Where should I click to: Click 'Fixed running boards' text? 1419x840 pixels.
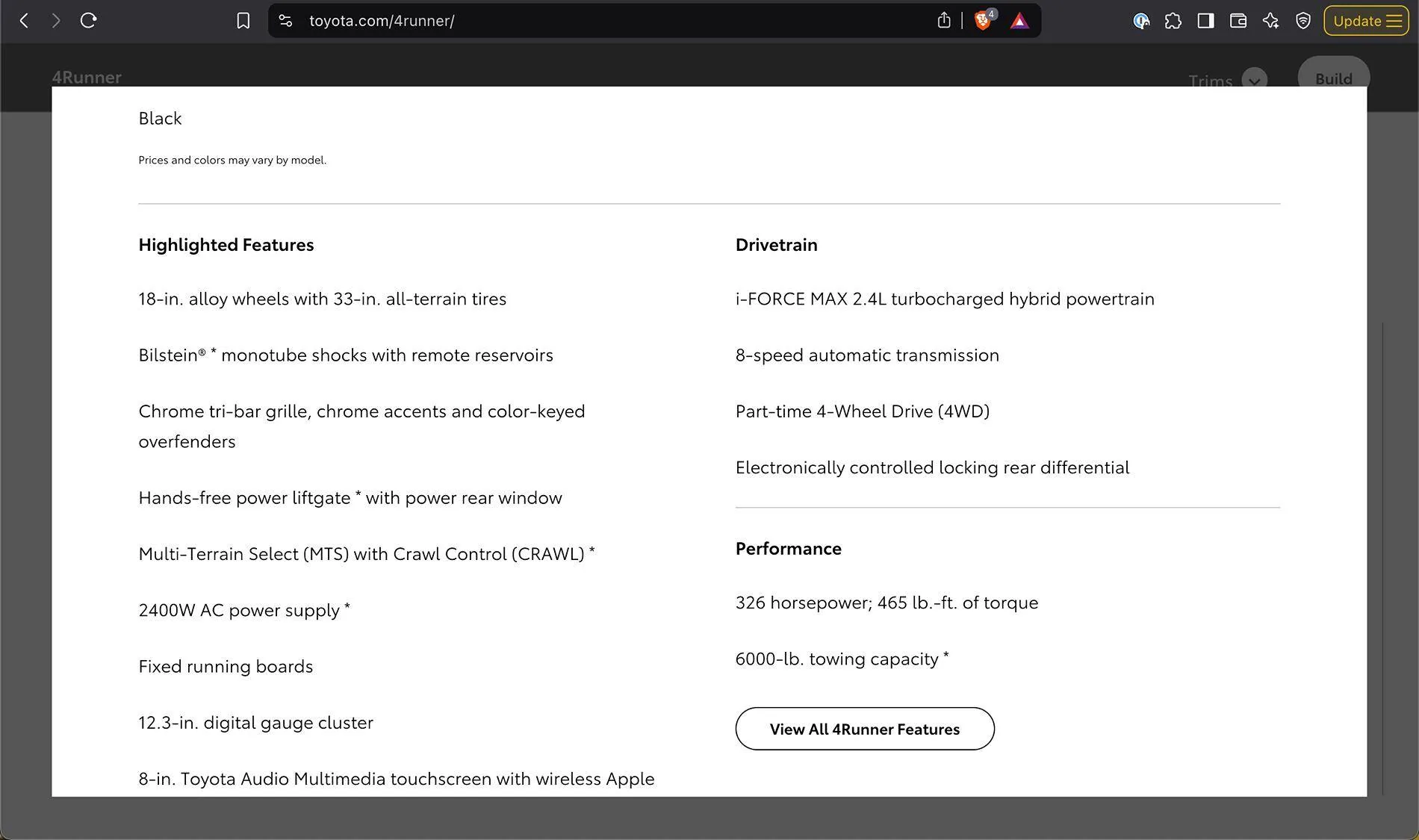pos(226,666)
